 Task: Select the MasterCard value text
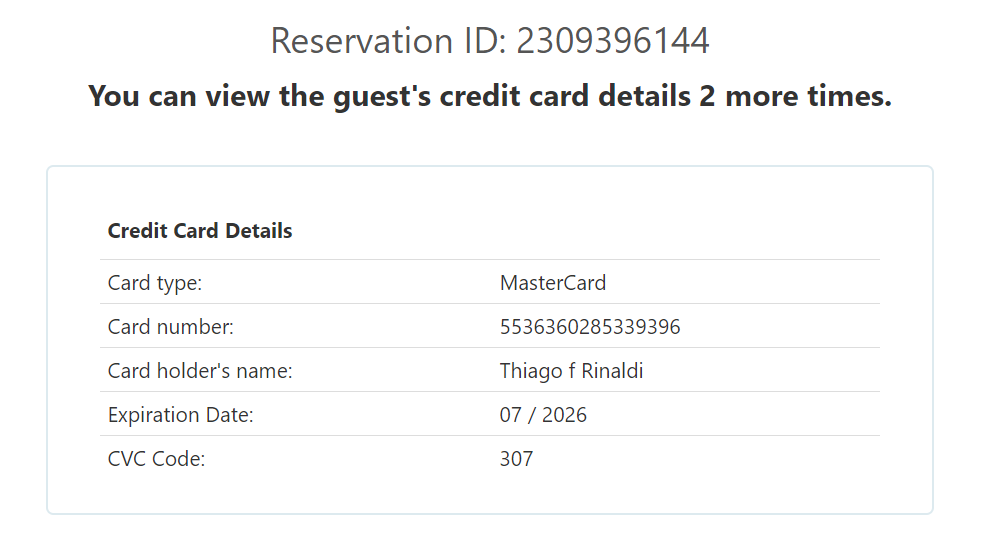click(553, 283)
